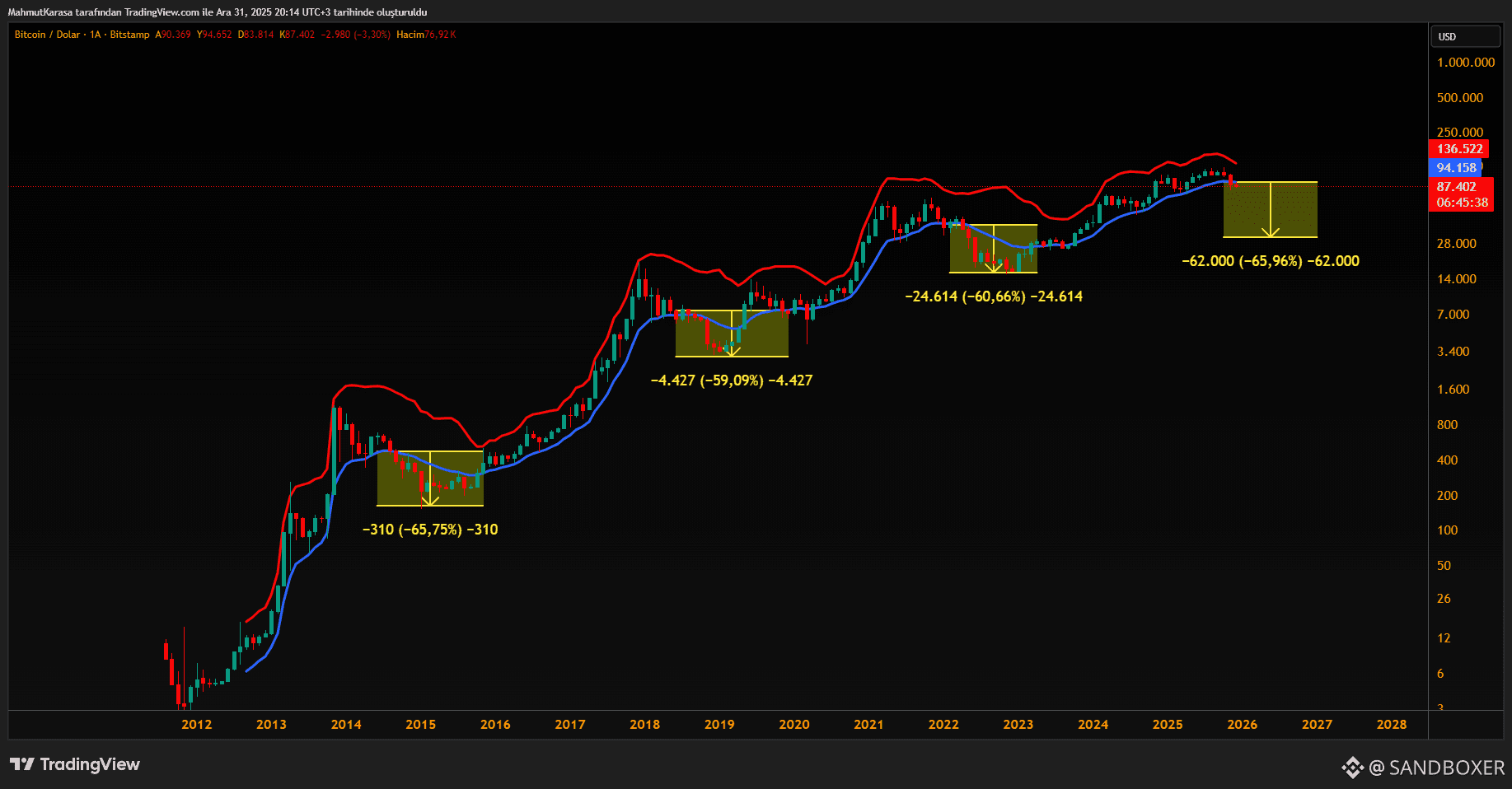Click the 2023 label on the time axis

(1018, 725)
